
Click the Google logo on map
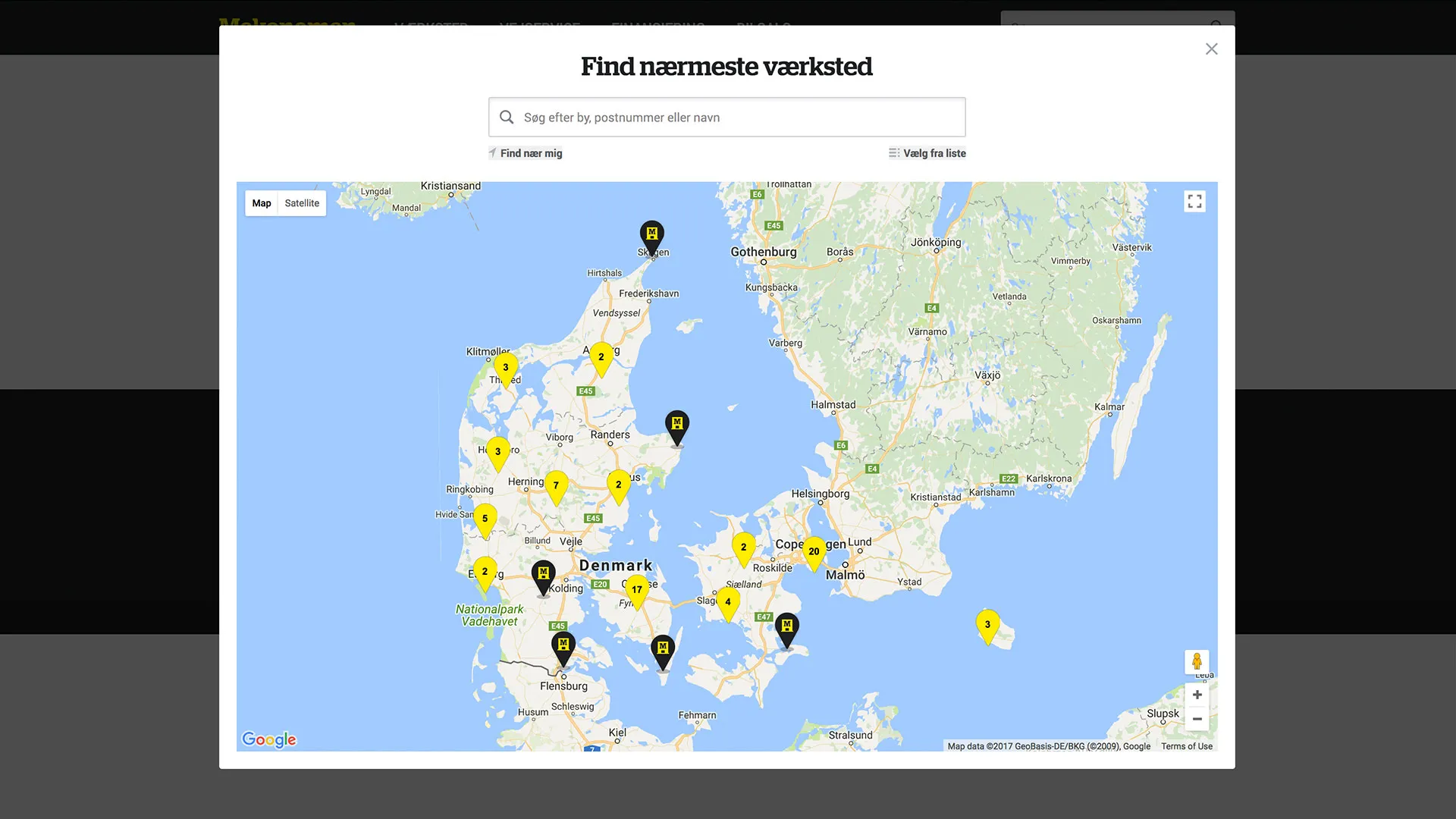point(269,739)
